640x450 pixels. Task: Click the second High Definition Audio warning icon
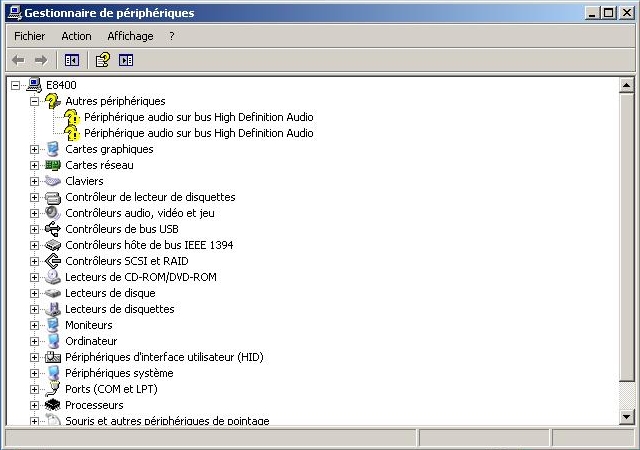pyautogui.click(x=71, y=133)
